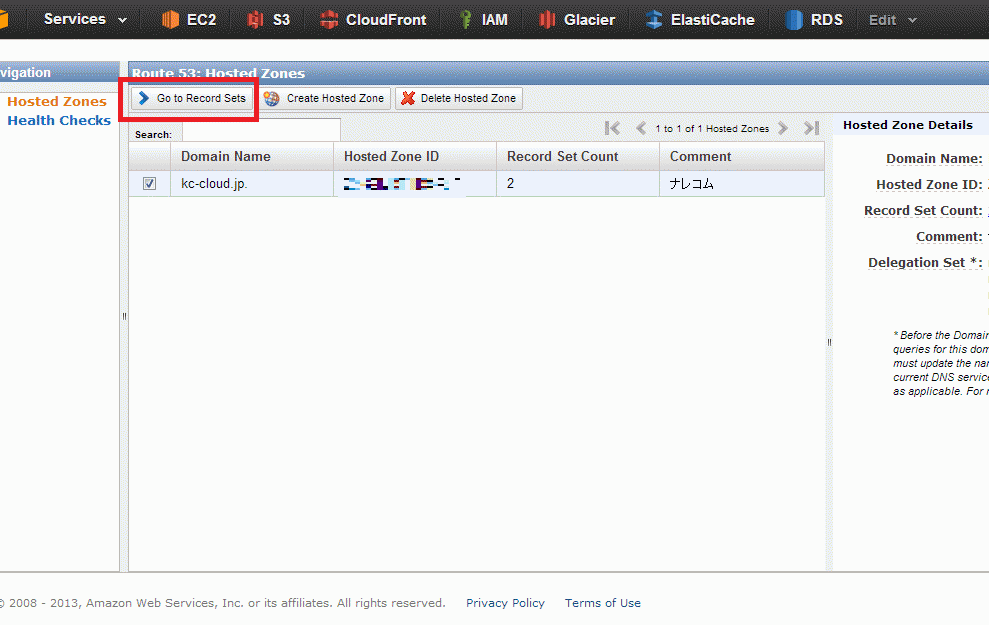Open the Privacy Policy link

[x=505, y=603]
